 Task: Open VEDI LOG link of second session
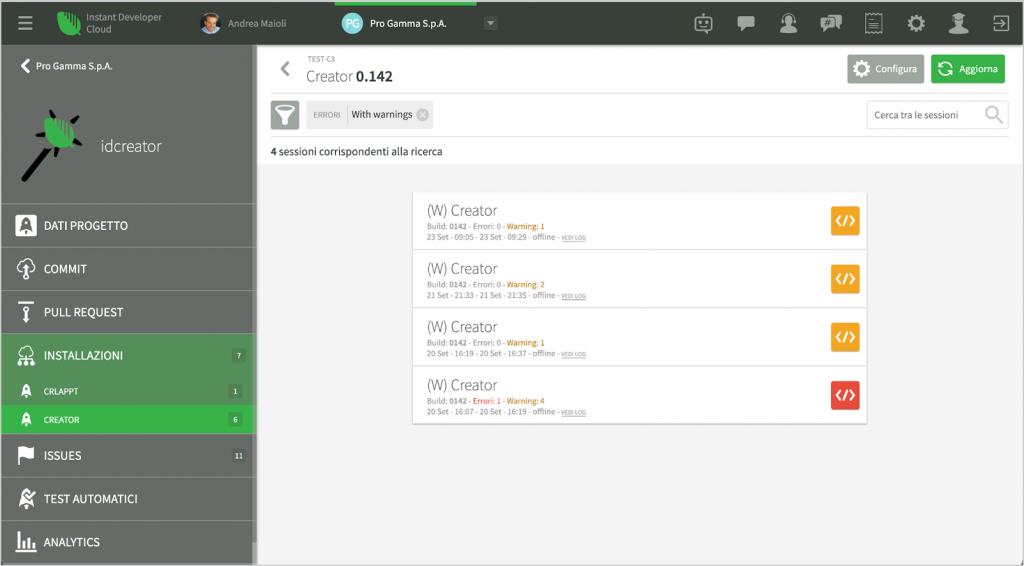573,296
